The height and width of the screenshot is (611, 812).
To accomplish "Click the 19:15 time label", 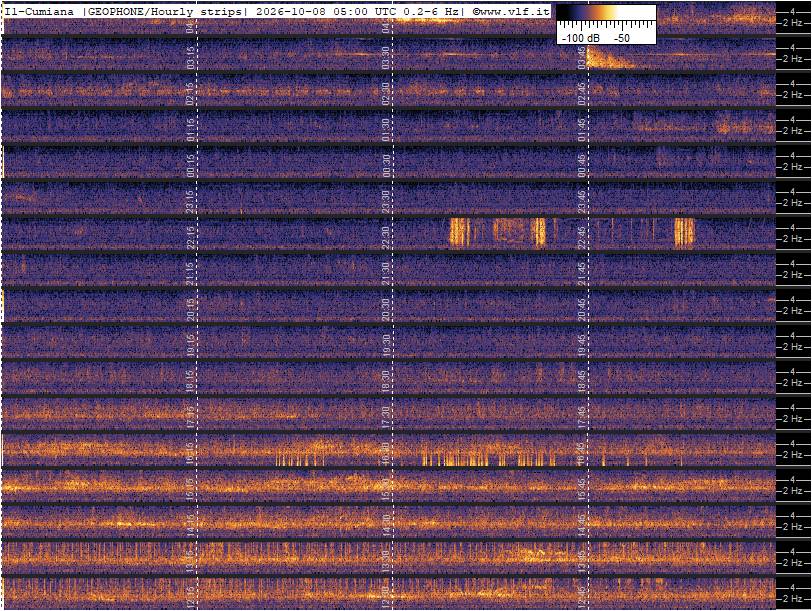I will (x=191, y=346).
